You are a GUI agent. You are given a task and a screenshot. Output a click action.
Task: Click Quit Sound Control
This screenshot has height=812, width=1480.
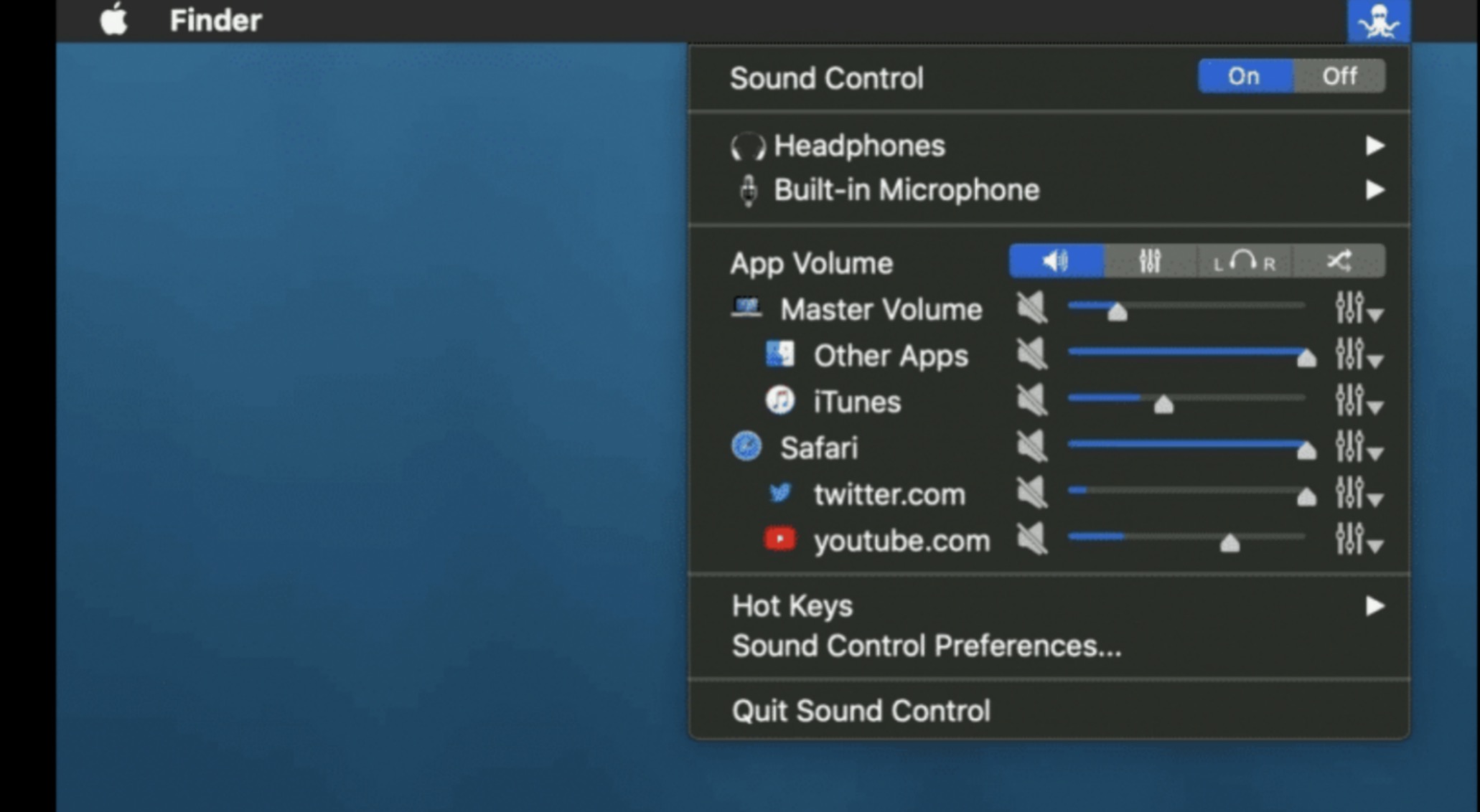tap(861, 711)
